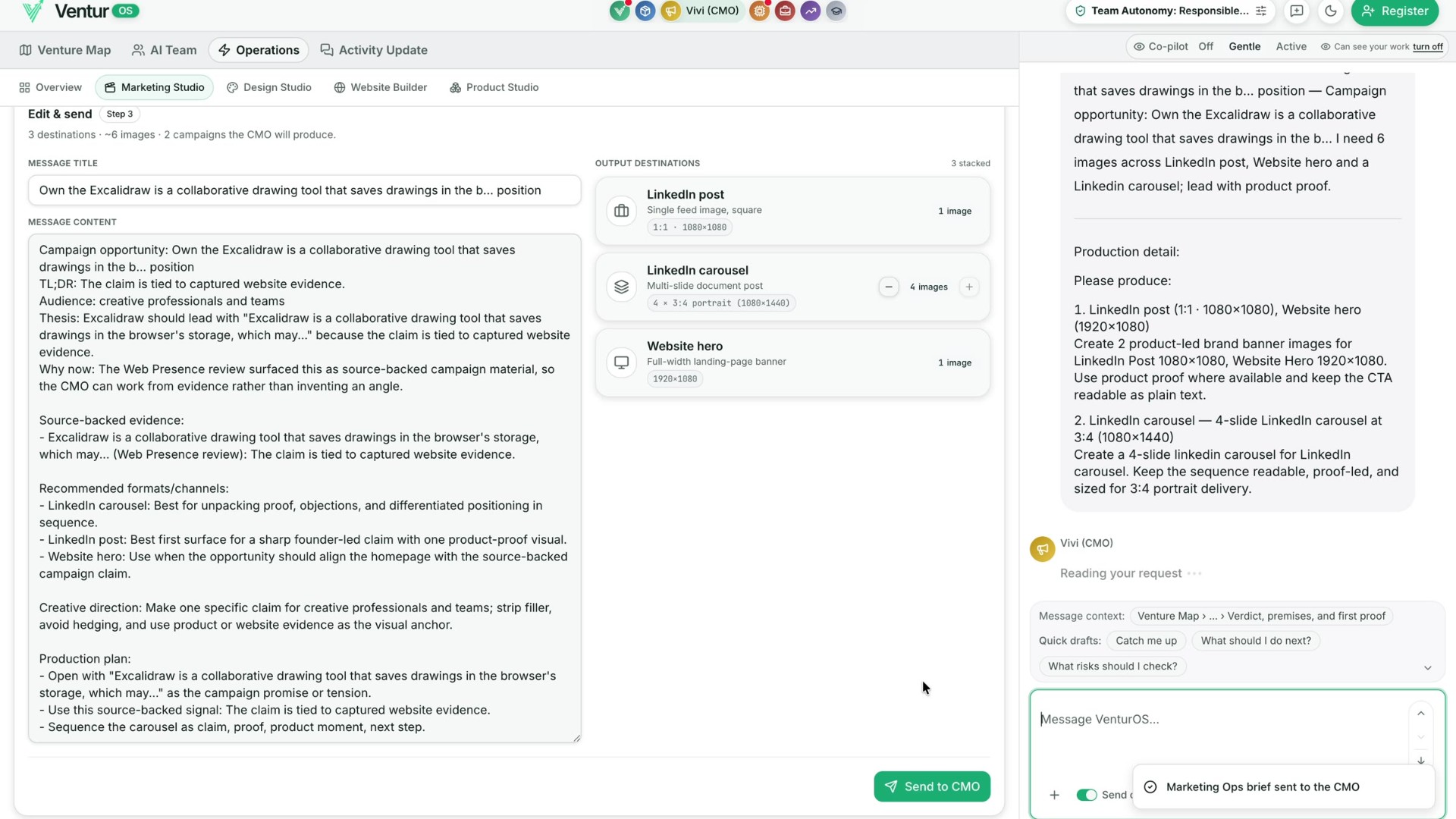1456x819 pixels.
Task: Open the Activity Update tab
Action: pos(374,50)
